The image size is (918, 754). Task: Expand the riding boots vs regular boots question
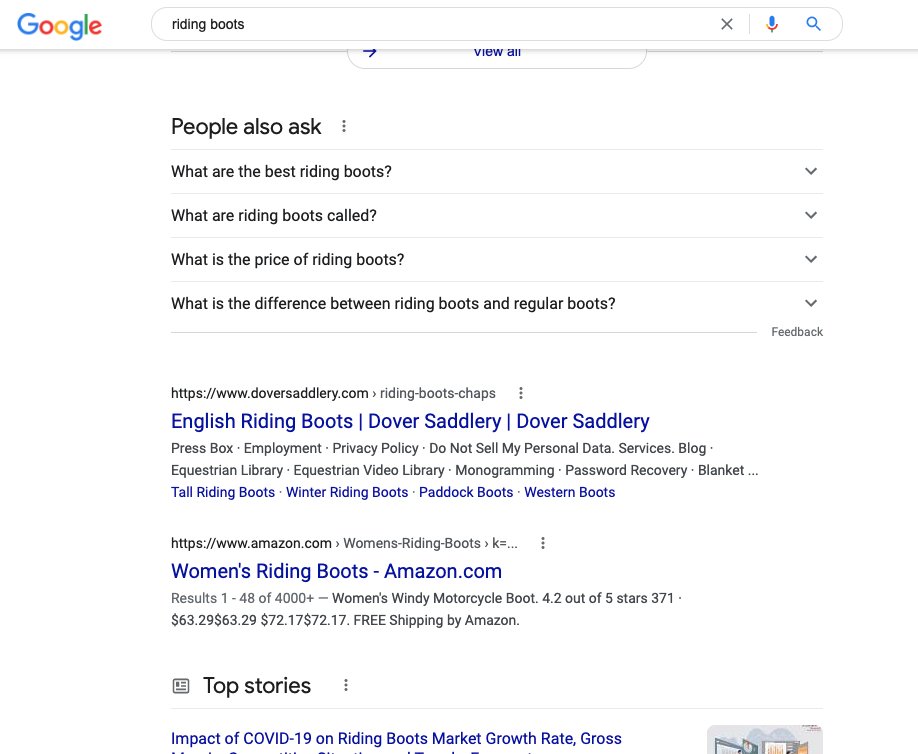point(496,303)
